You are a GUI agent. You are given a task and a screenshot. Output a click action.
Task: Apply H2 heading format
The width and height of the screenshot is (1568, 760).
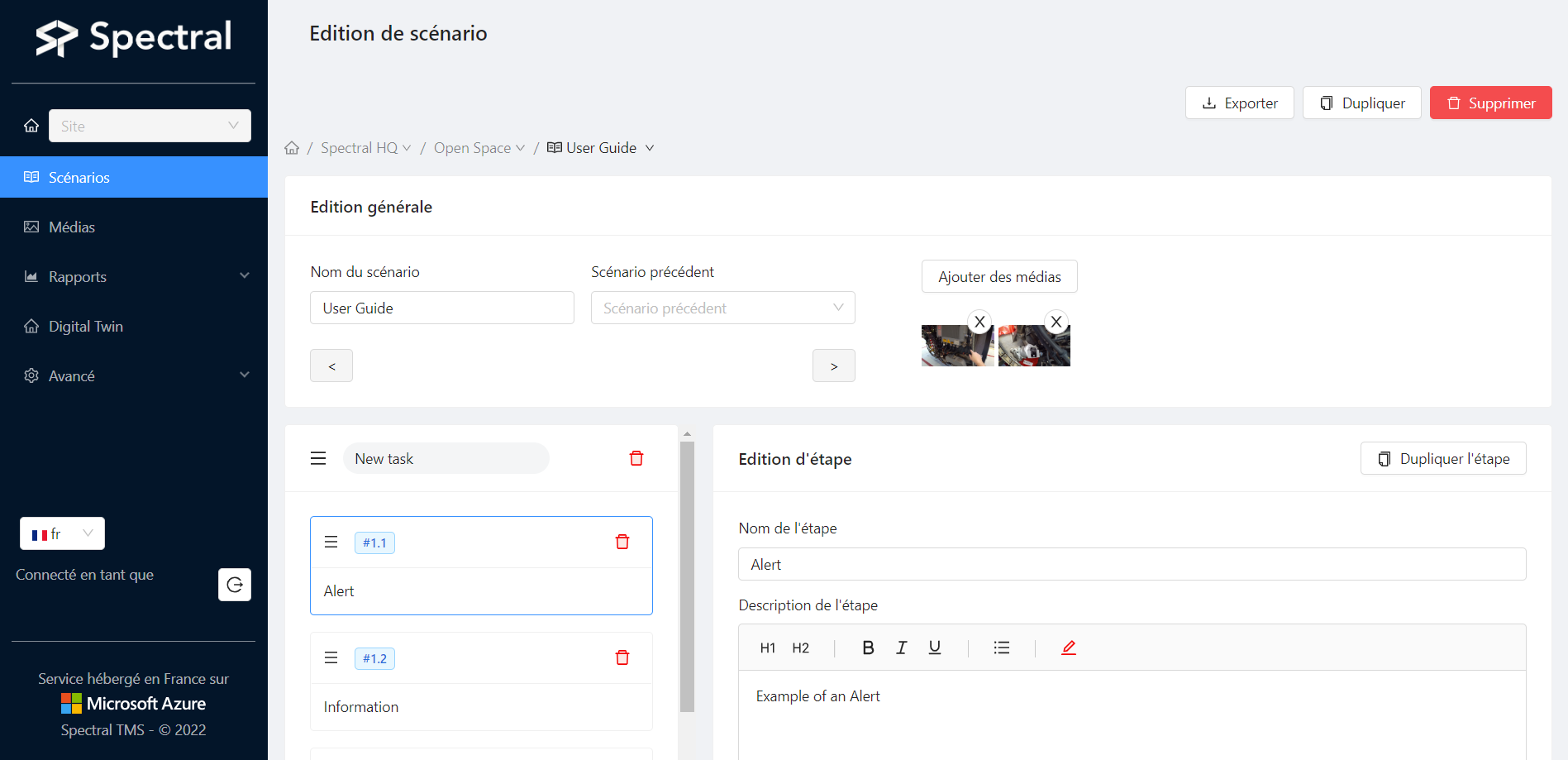pos(800,648)
